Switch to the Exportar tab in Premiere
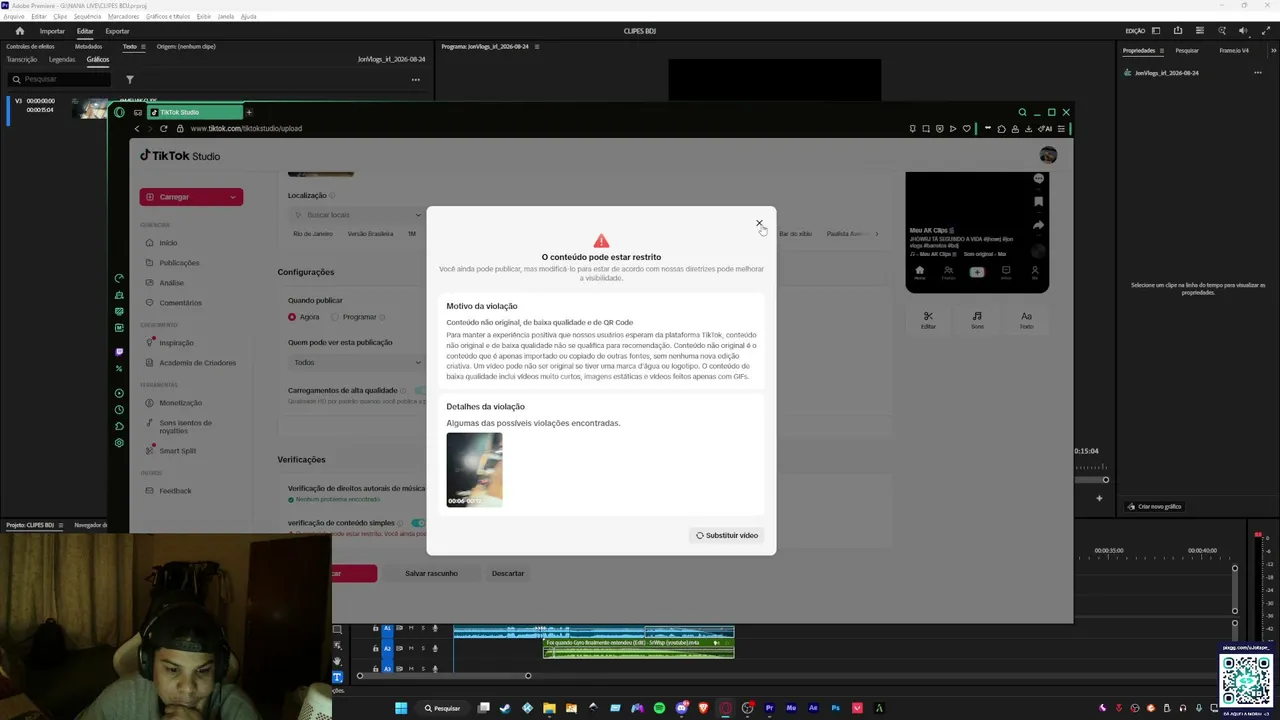Screen dimensions: 1280x720 (117, 31)
